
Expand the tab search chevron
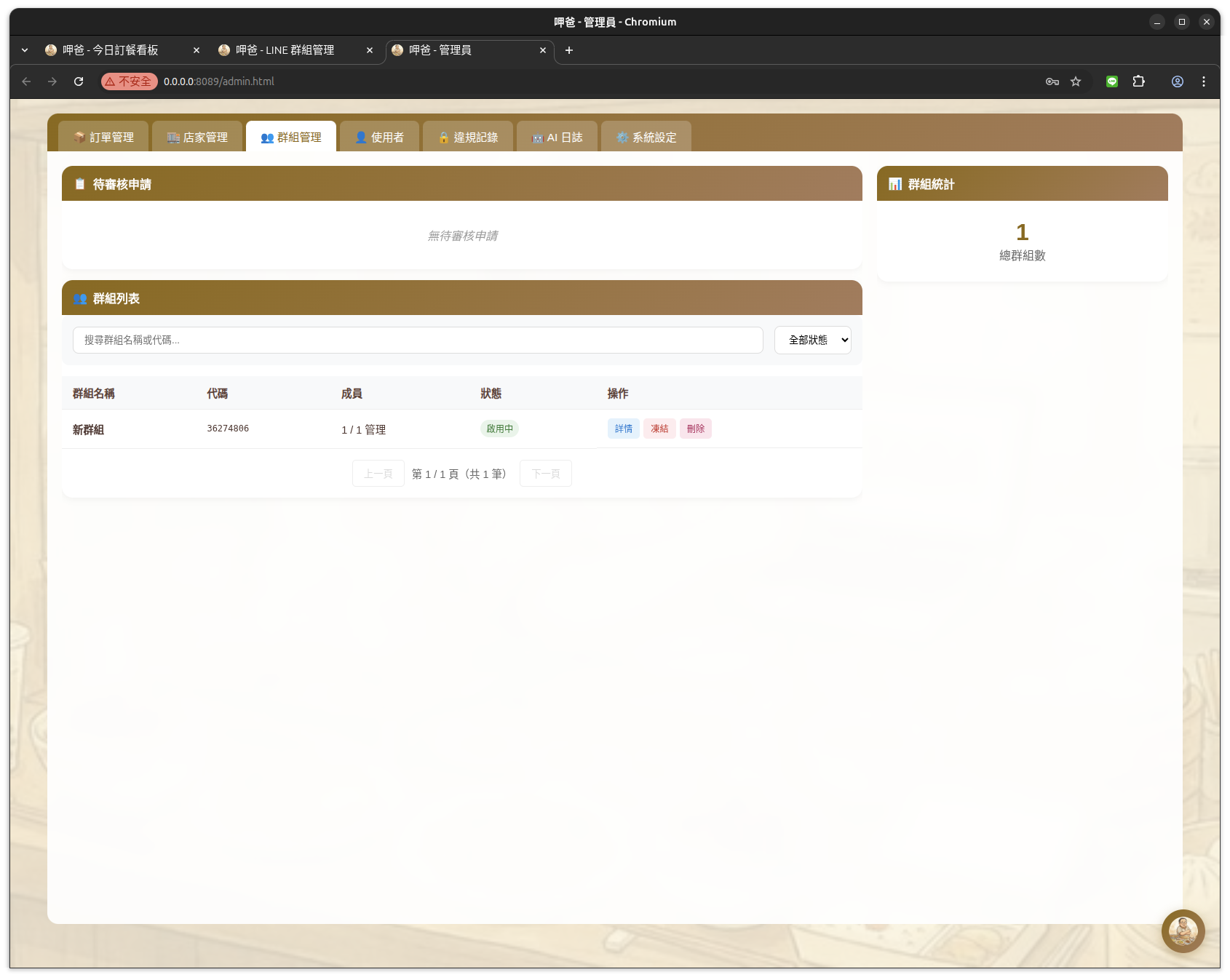pyautogui.click(x=25, y=50)
